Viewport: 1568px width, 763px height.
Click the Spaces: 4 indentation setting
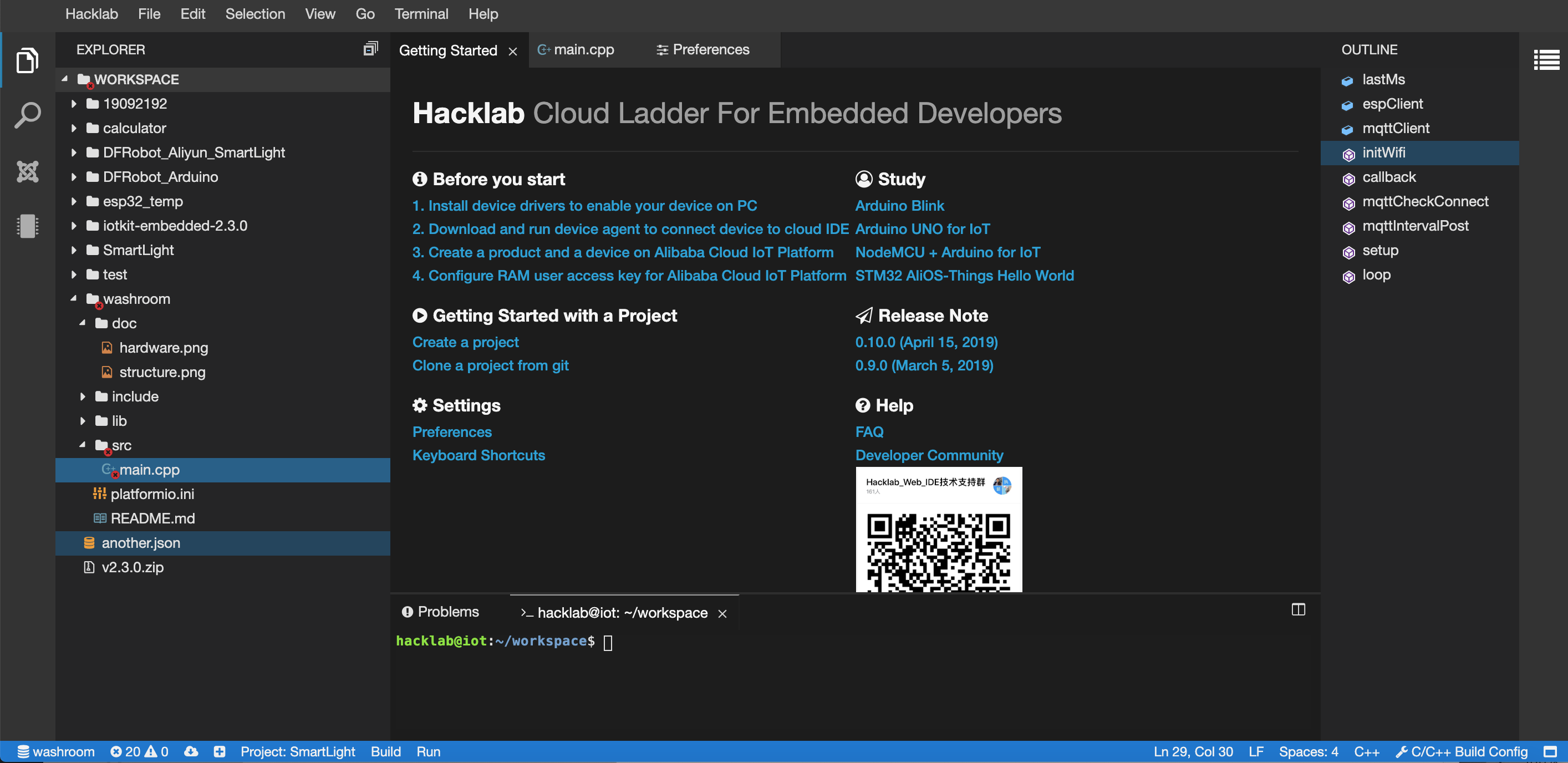[1309, 751]
